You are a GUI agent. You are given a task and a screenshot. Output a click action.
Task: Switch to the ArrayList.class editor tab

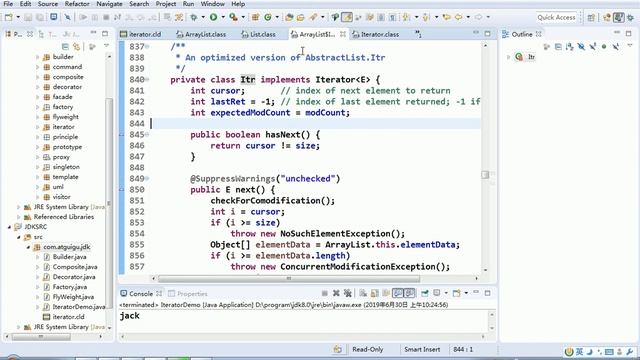click(x=201, y=34)
